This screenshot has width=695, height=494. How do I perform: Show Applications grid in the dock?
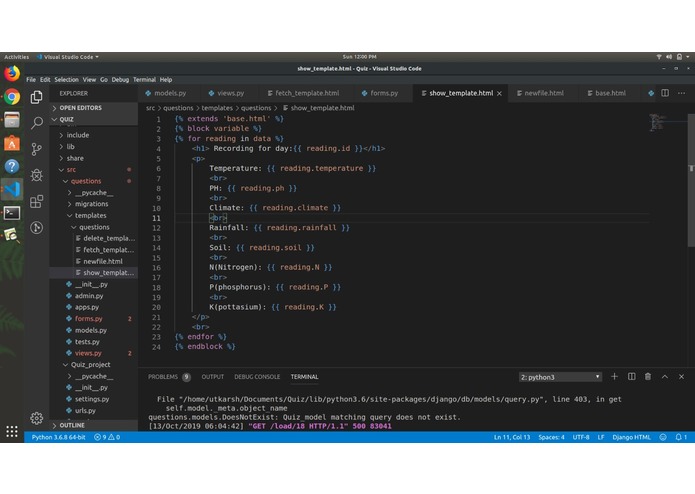[x=12, y=431]
